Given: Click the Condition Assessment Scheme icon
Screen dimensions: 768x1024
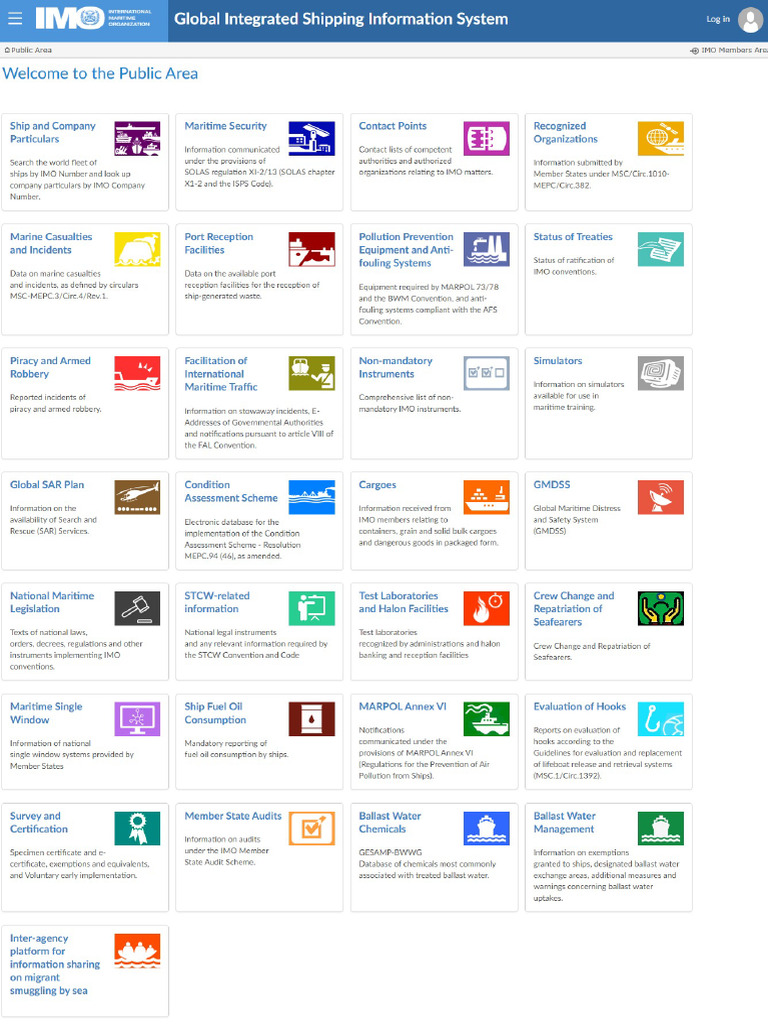Looking at the screenshot, I should click(x=312, y=498).
